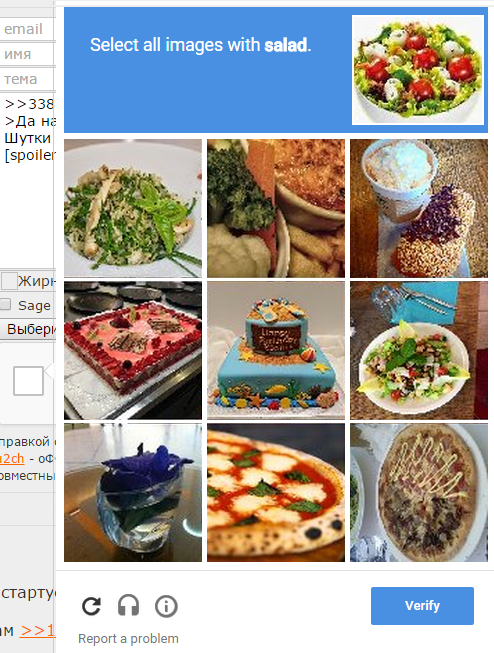Click the Verify button
This screenshot has height=653, width=494.
(422, 606)
